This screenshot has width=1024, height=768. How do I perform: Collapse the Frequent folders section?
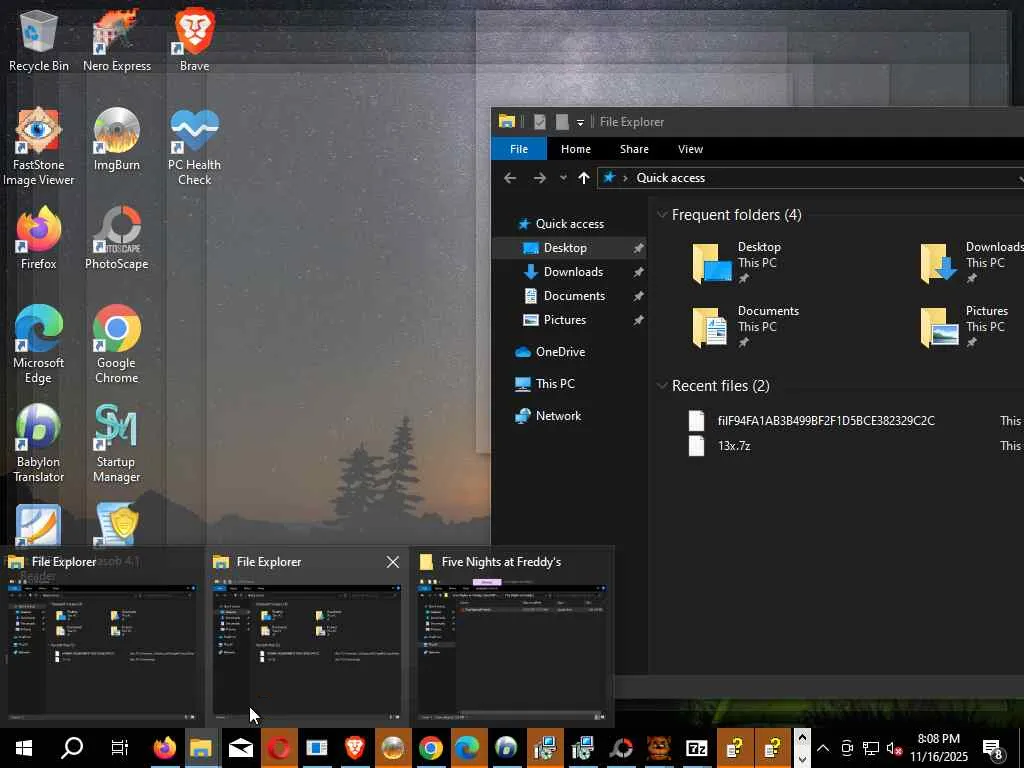pos(662,215)
